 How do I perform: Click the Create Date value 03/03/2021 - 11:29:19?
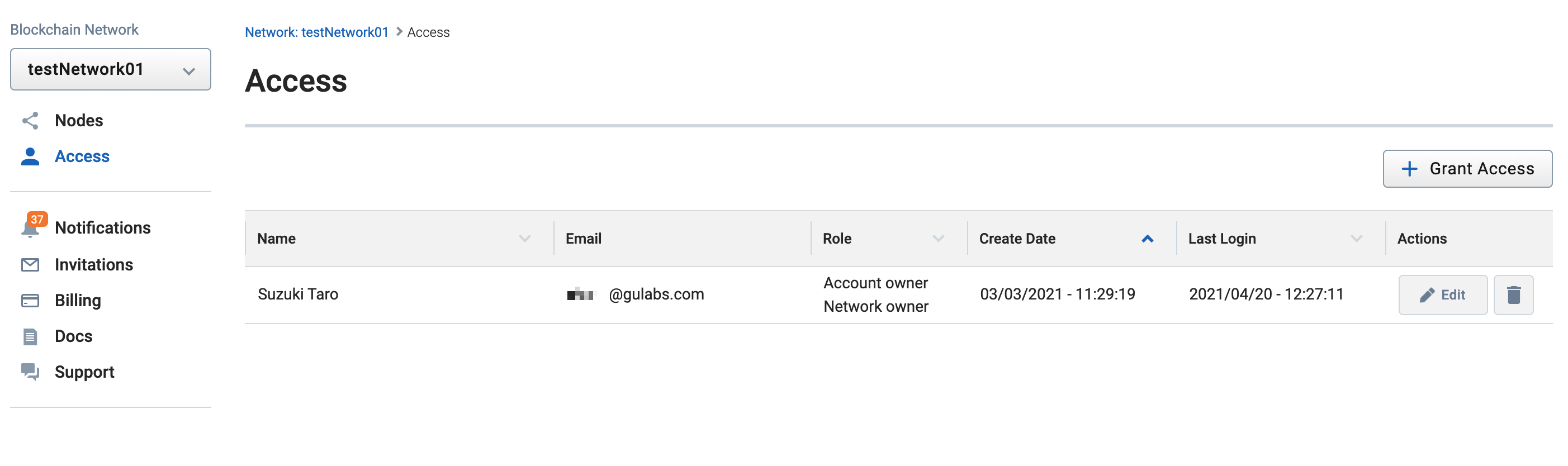coord(1057,294)
